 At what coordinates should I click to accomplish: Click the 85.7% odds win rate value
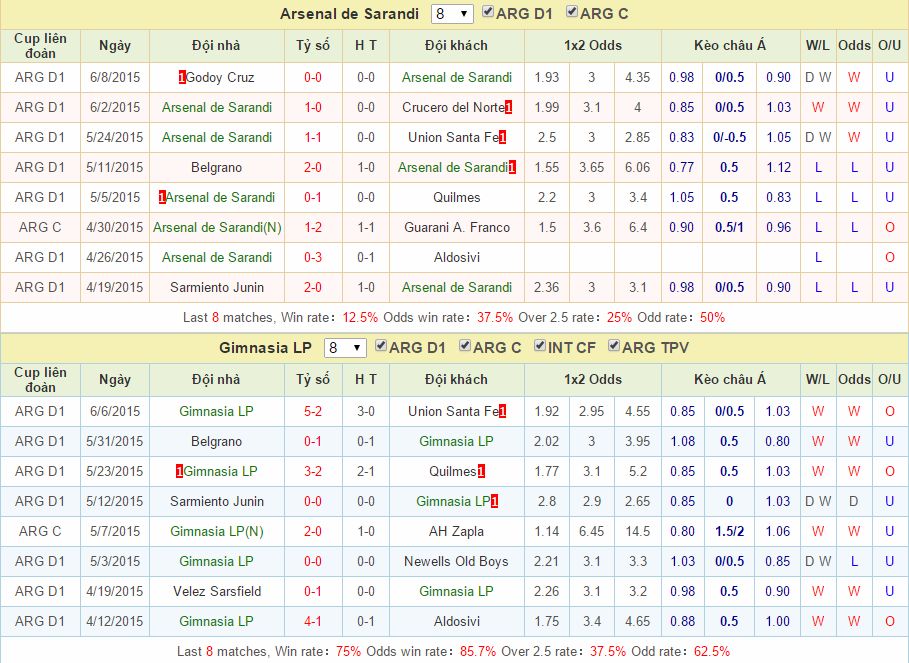coord(478,651)
